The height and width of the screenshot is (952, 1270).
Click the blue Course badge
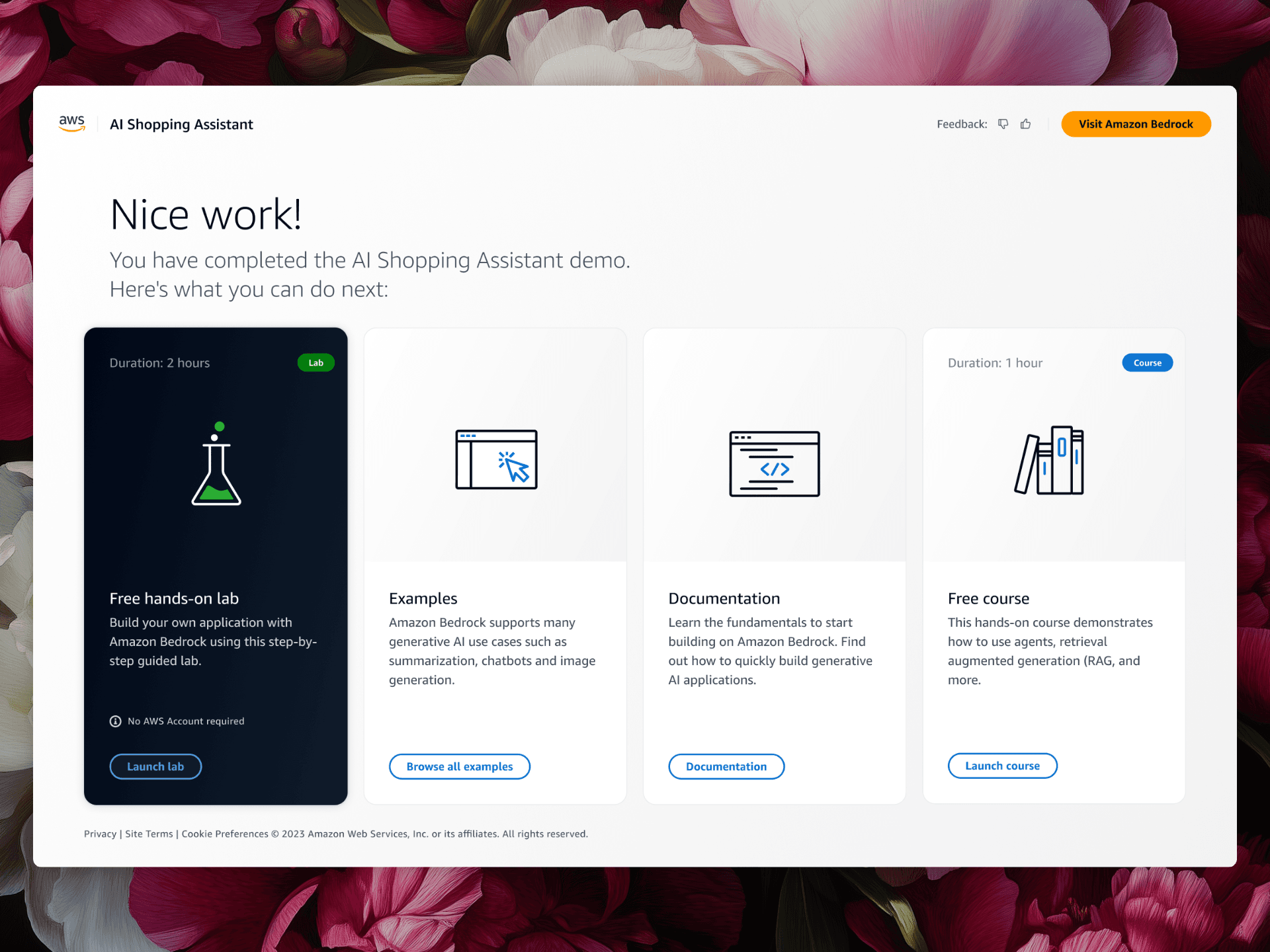[1147, 363]
